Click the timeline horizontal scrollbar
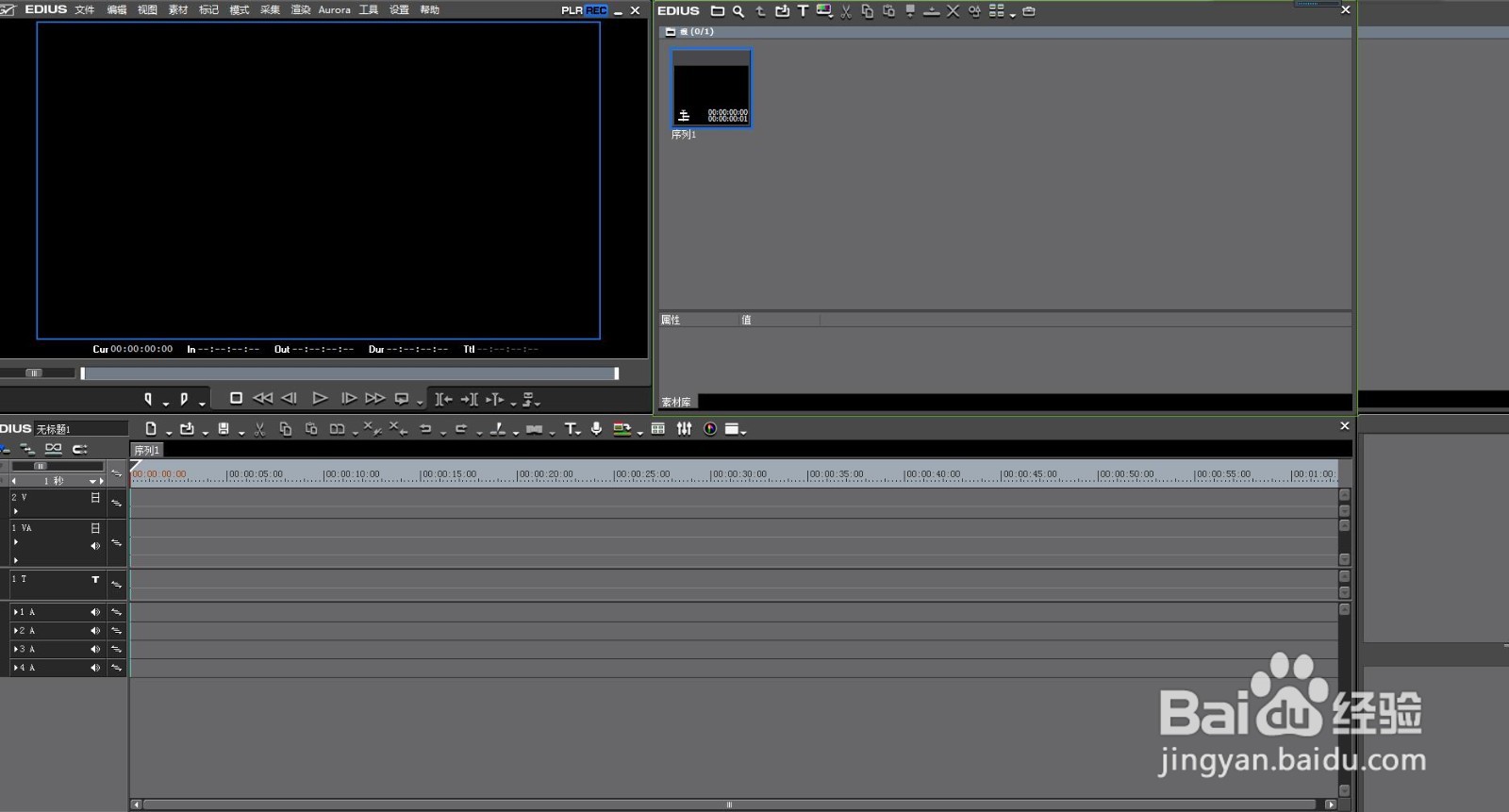Viewport: 1509px width, 812px height. click(x=729, y=804)
